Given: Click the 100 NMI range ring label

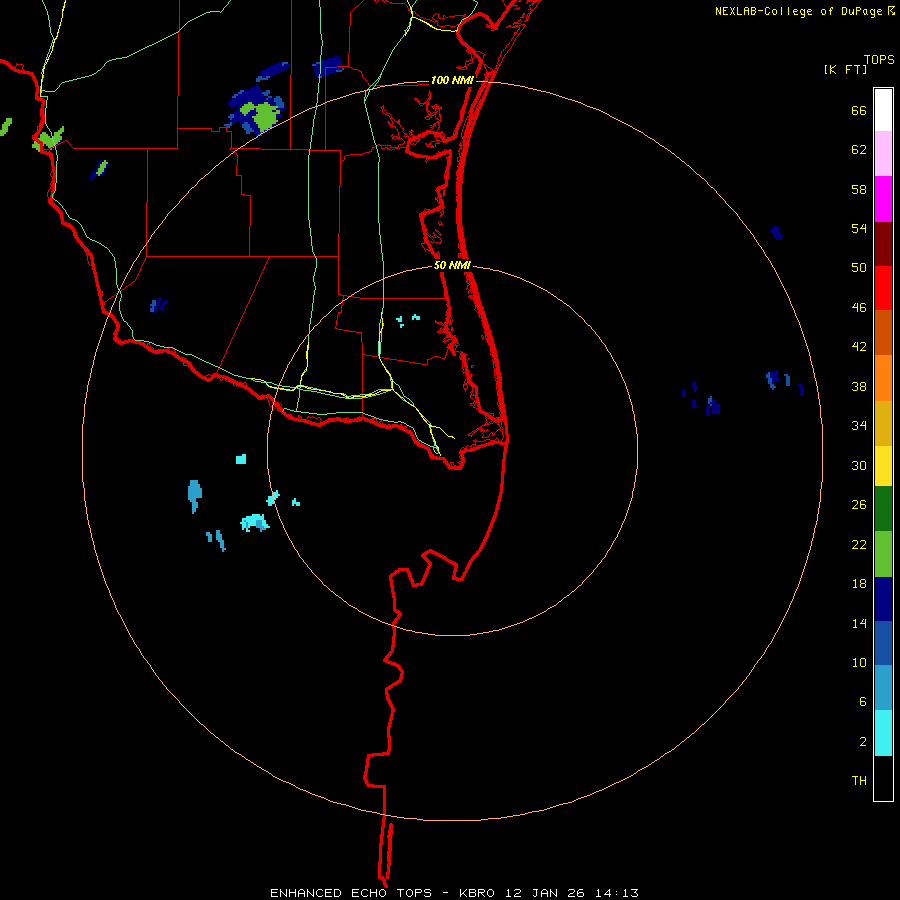Looking at the screenshot, I should (x=452, y=80).
